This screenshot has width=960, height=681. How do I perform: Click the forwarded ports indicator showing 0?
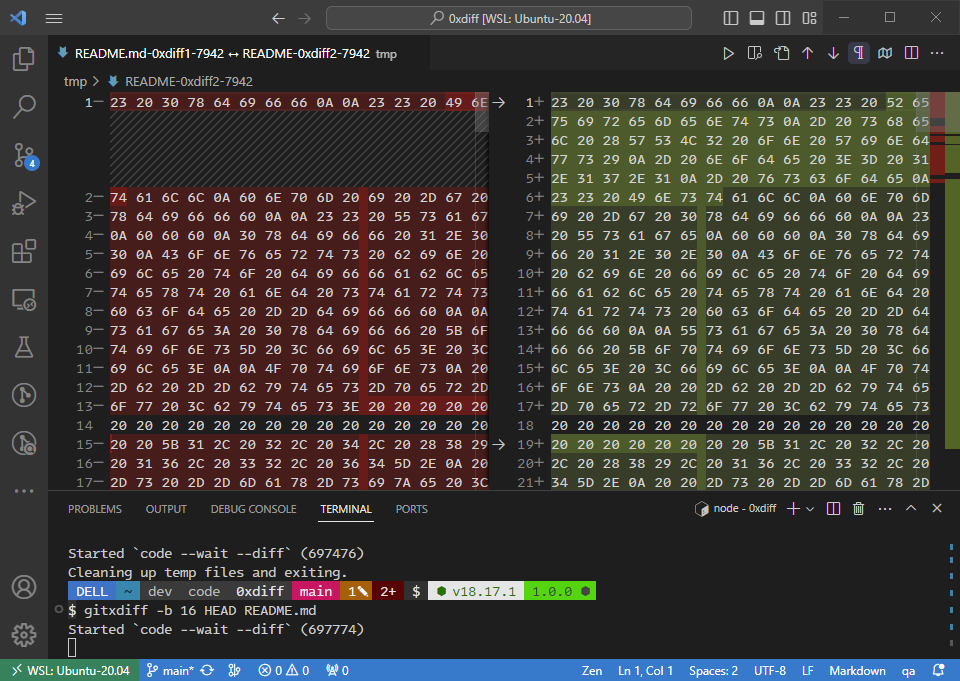coord(337,671)
